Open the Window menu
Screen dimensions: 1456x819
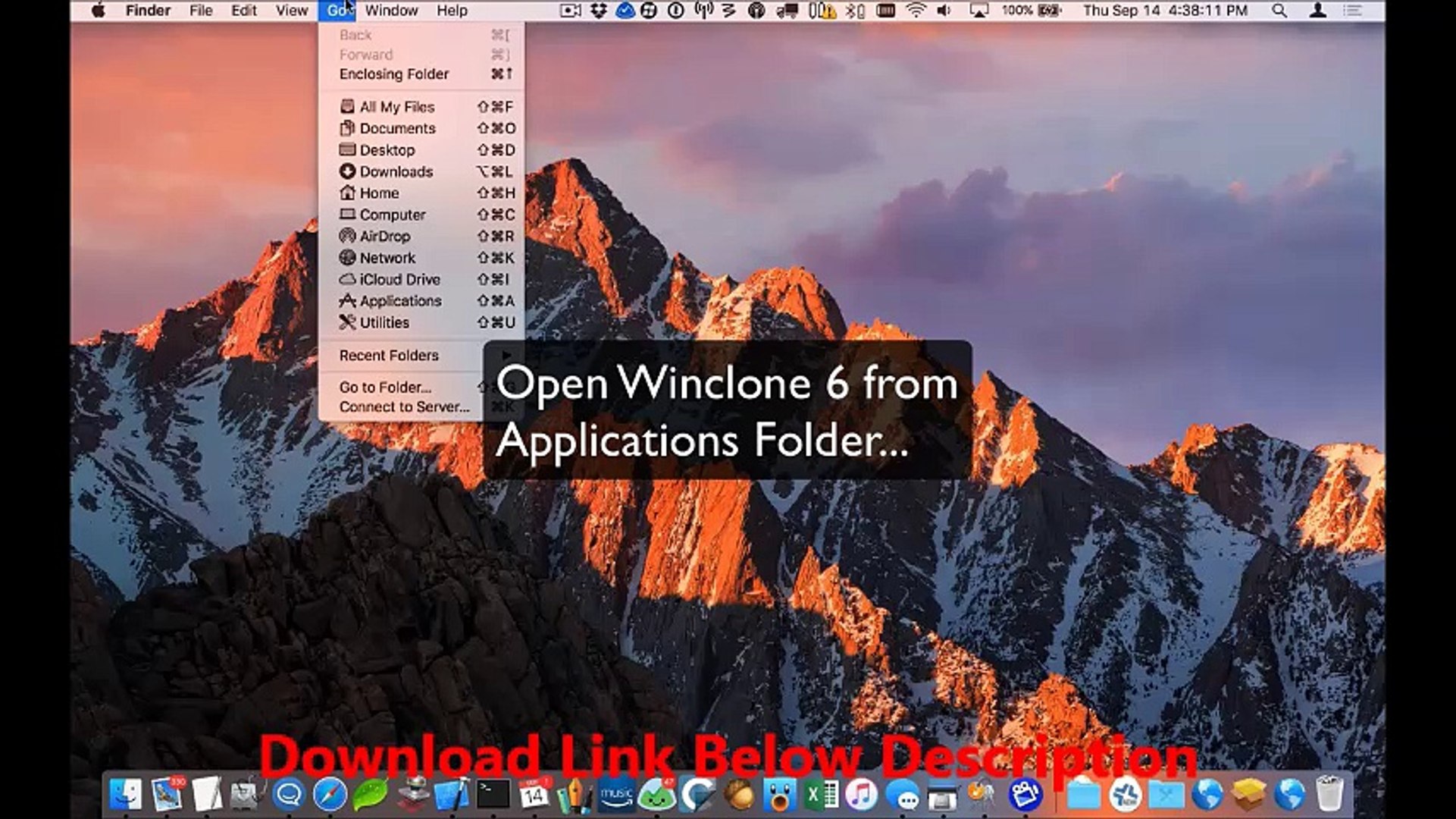coord(391,11)
